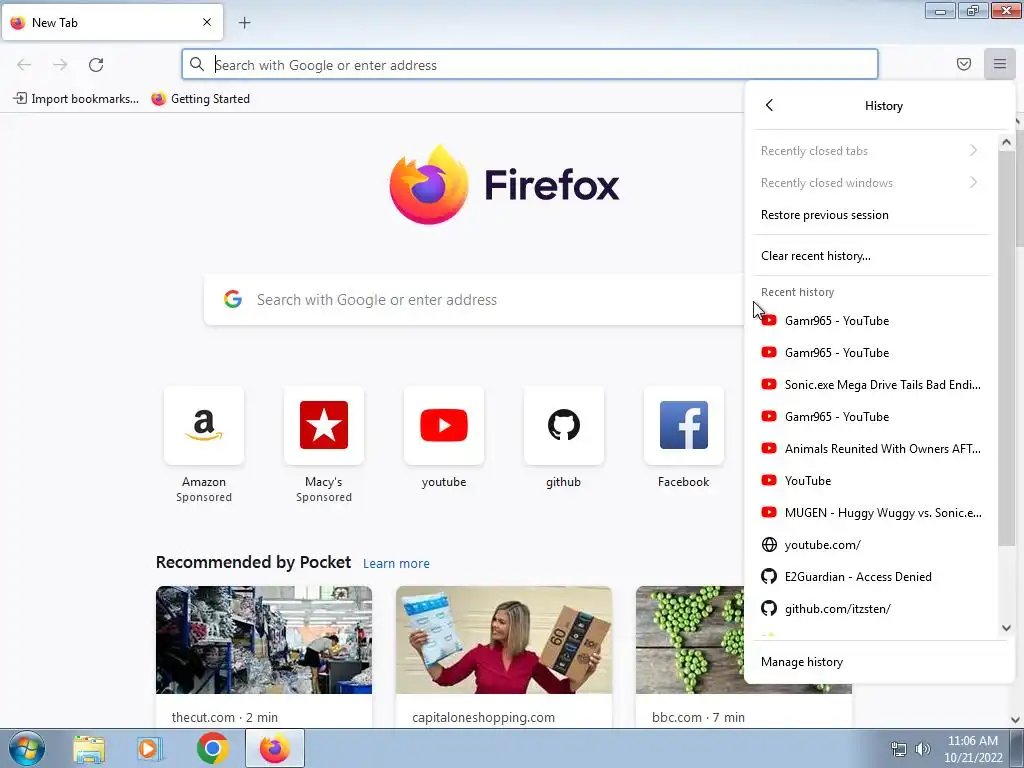Viewport: 1024px width, 768px height.
Task: Click History panel scroll-down arrow
Action: coord(1006,628)
